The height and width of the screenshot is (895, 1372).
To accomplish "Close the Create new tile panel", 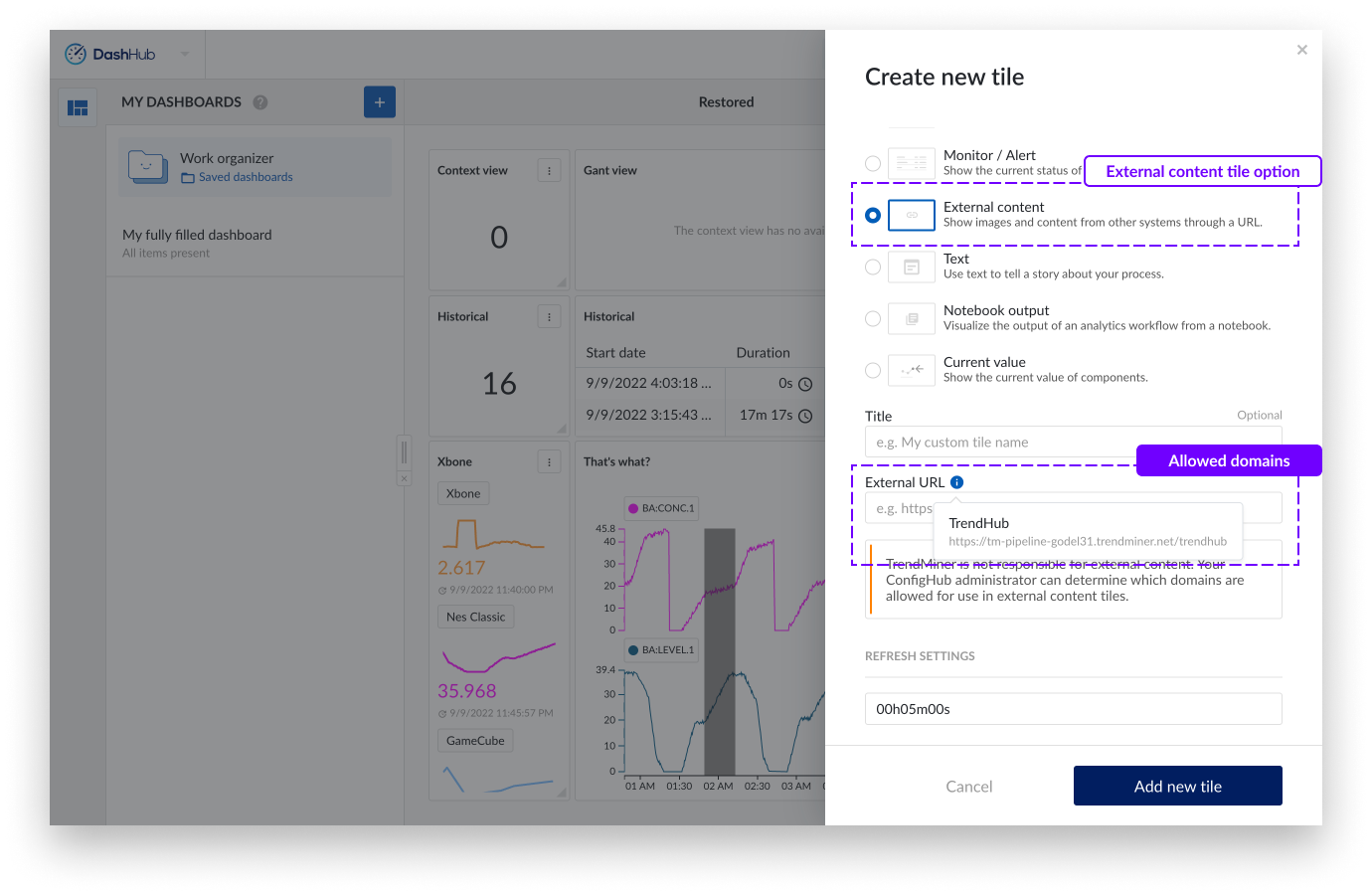I will click(x=1301, y=50).
